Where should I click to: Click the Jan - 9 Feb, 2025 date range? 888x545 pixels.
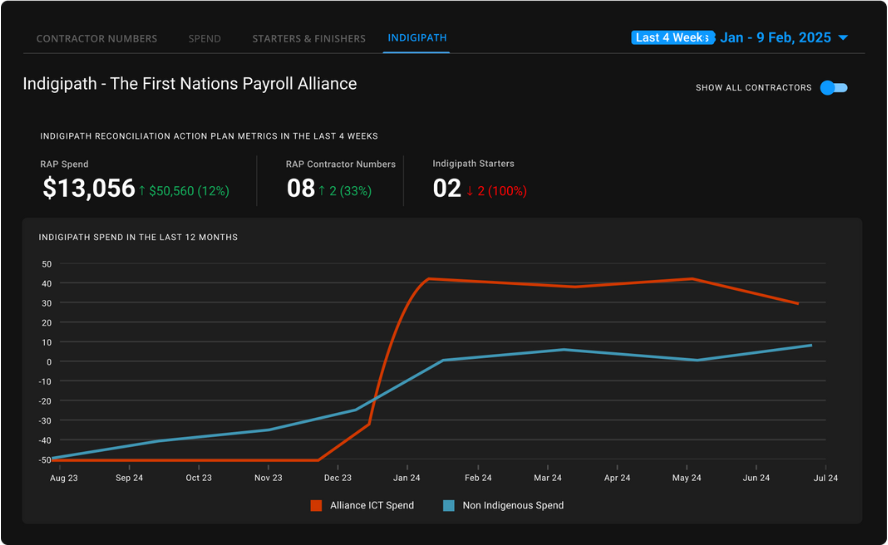pos(776,37)
